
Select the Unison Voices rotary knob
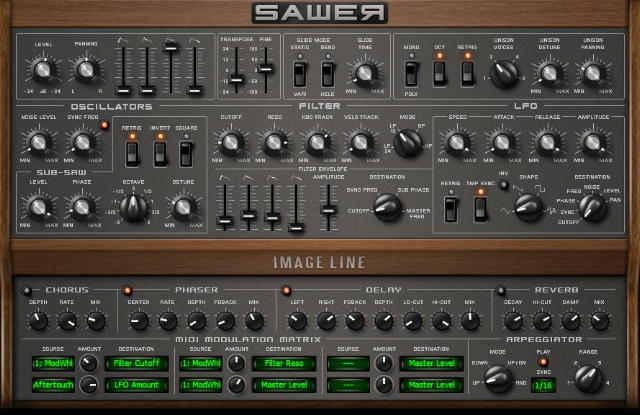point(503,74)
